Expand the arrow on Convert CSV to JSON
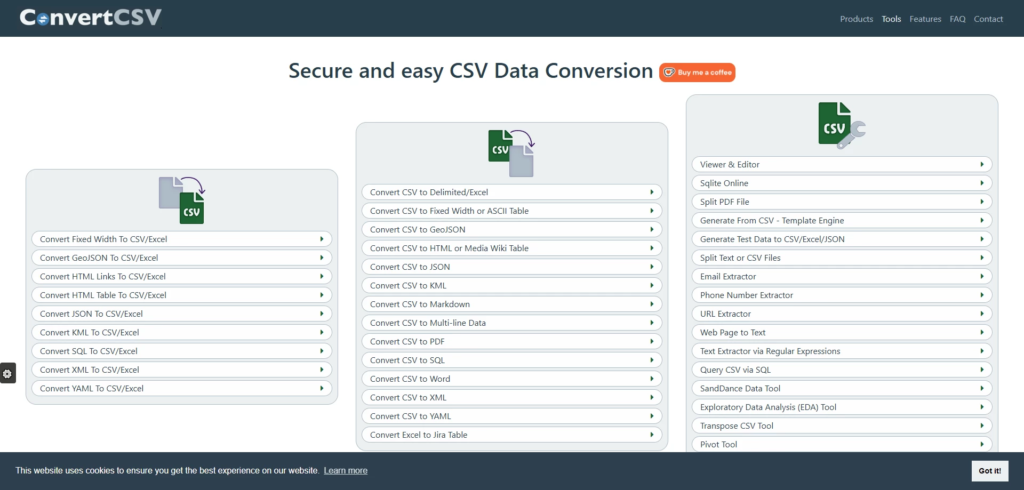 [652, 267]
